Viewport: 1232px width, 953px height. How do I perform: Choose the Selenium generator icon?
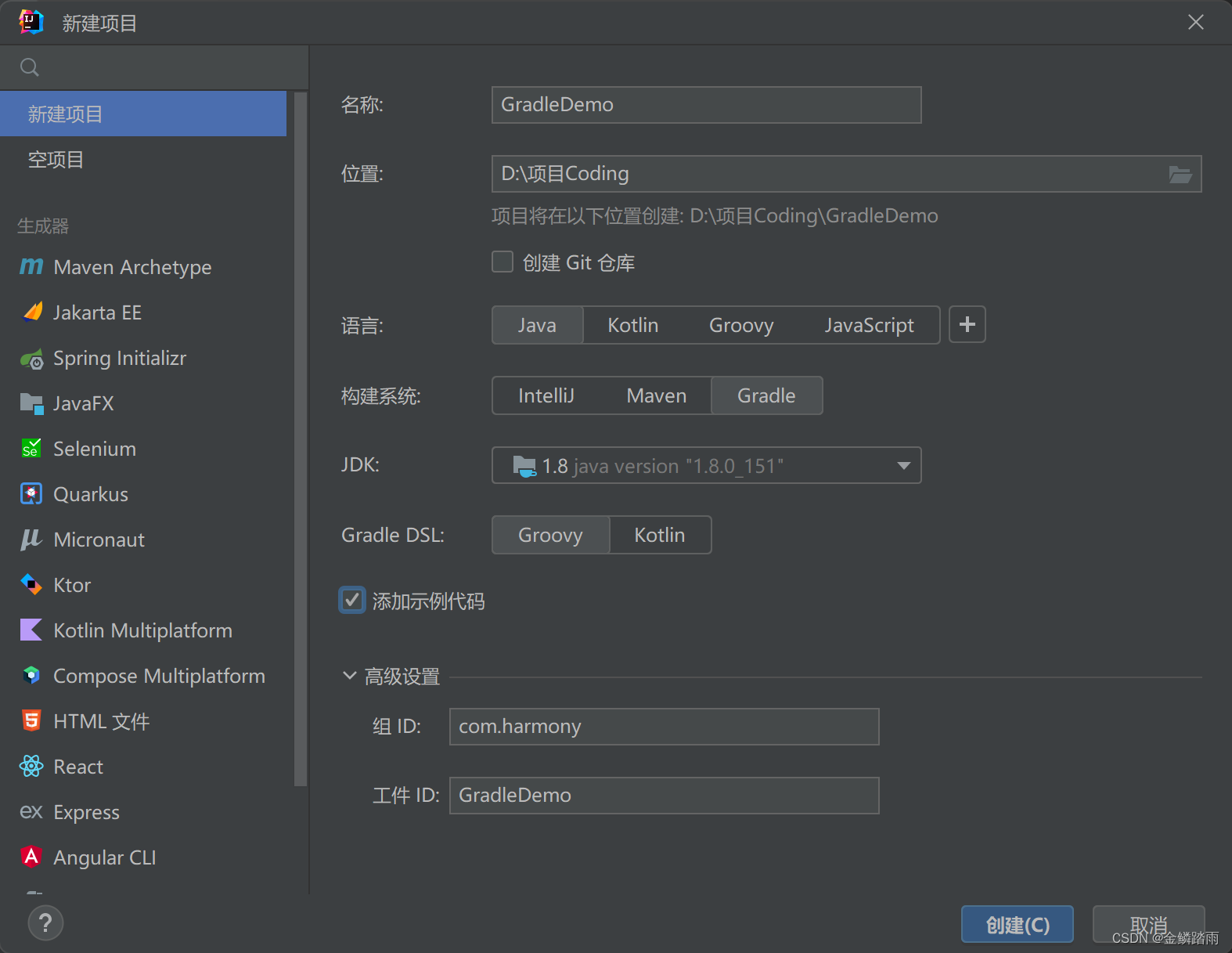(x=31, y=449)
